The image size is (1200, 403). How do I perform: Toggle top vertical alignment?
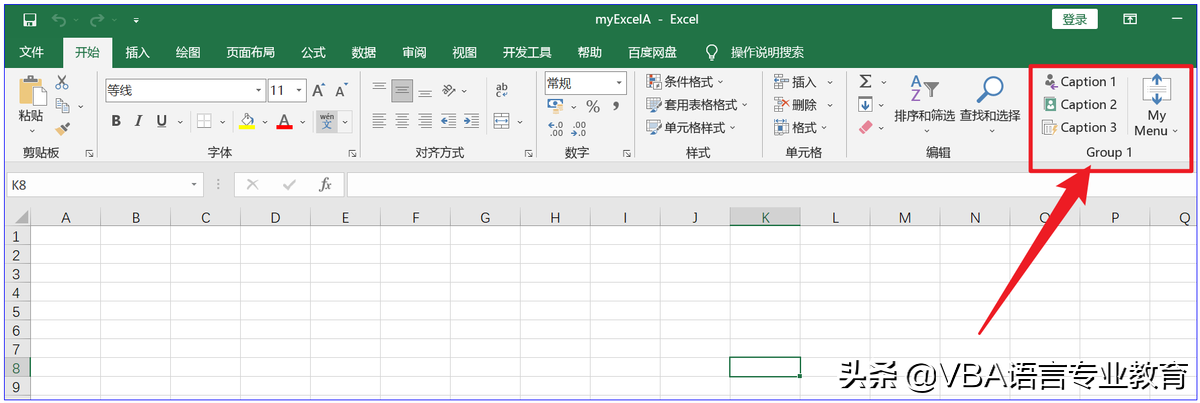coord(379,89)
